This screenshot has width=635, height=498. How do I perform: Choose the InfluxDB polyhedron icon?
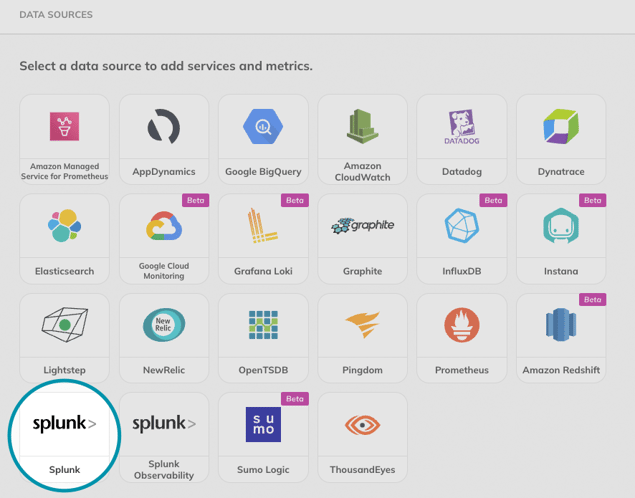click(462, 226)
